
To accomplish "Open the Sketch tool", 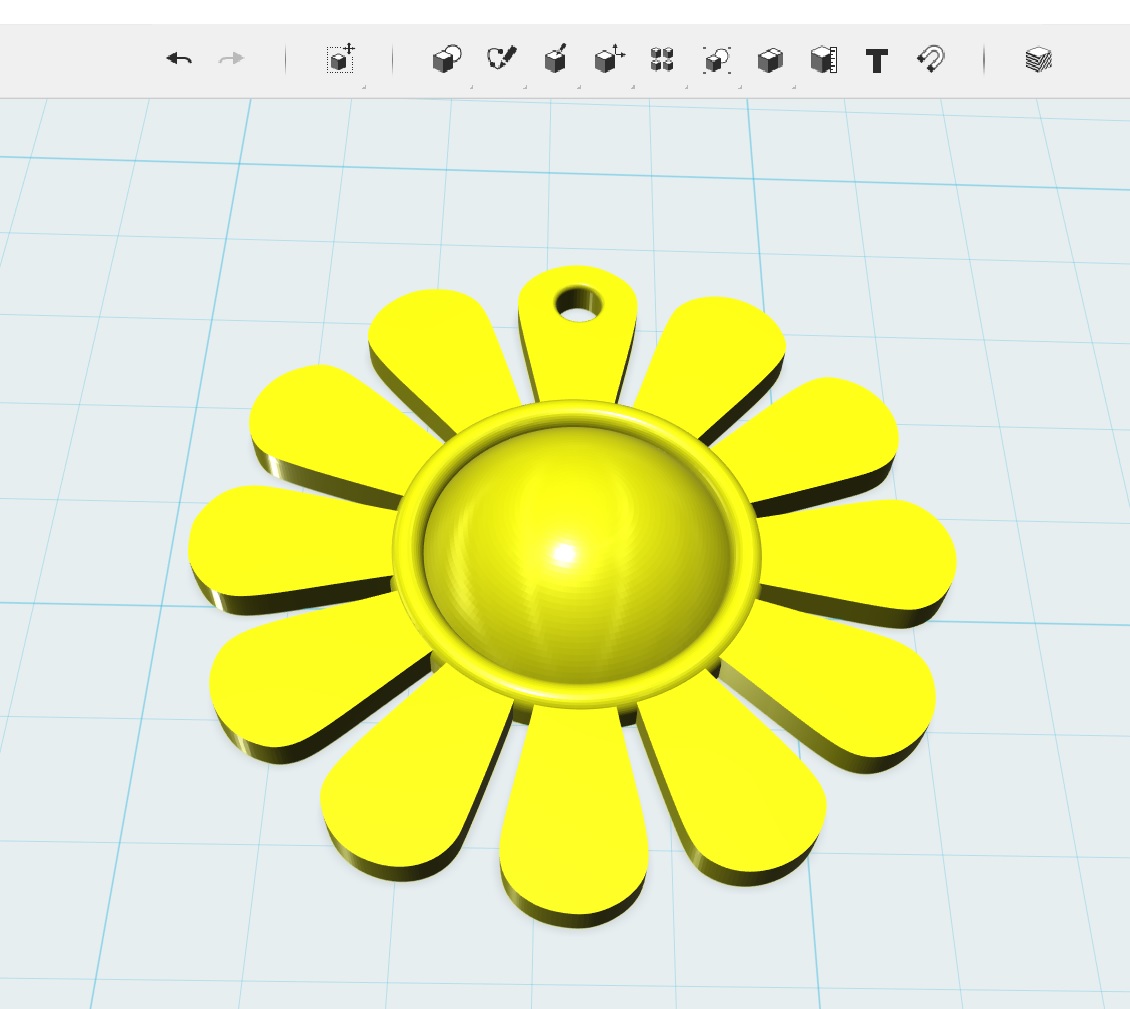I will [502, 58].
